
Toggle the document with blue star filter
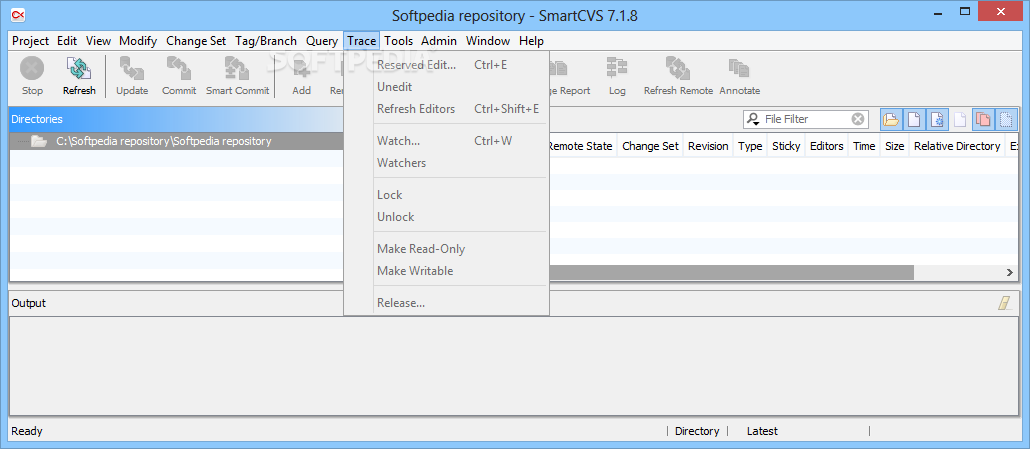pyautogui.click(x=937, y=119)
